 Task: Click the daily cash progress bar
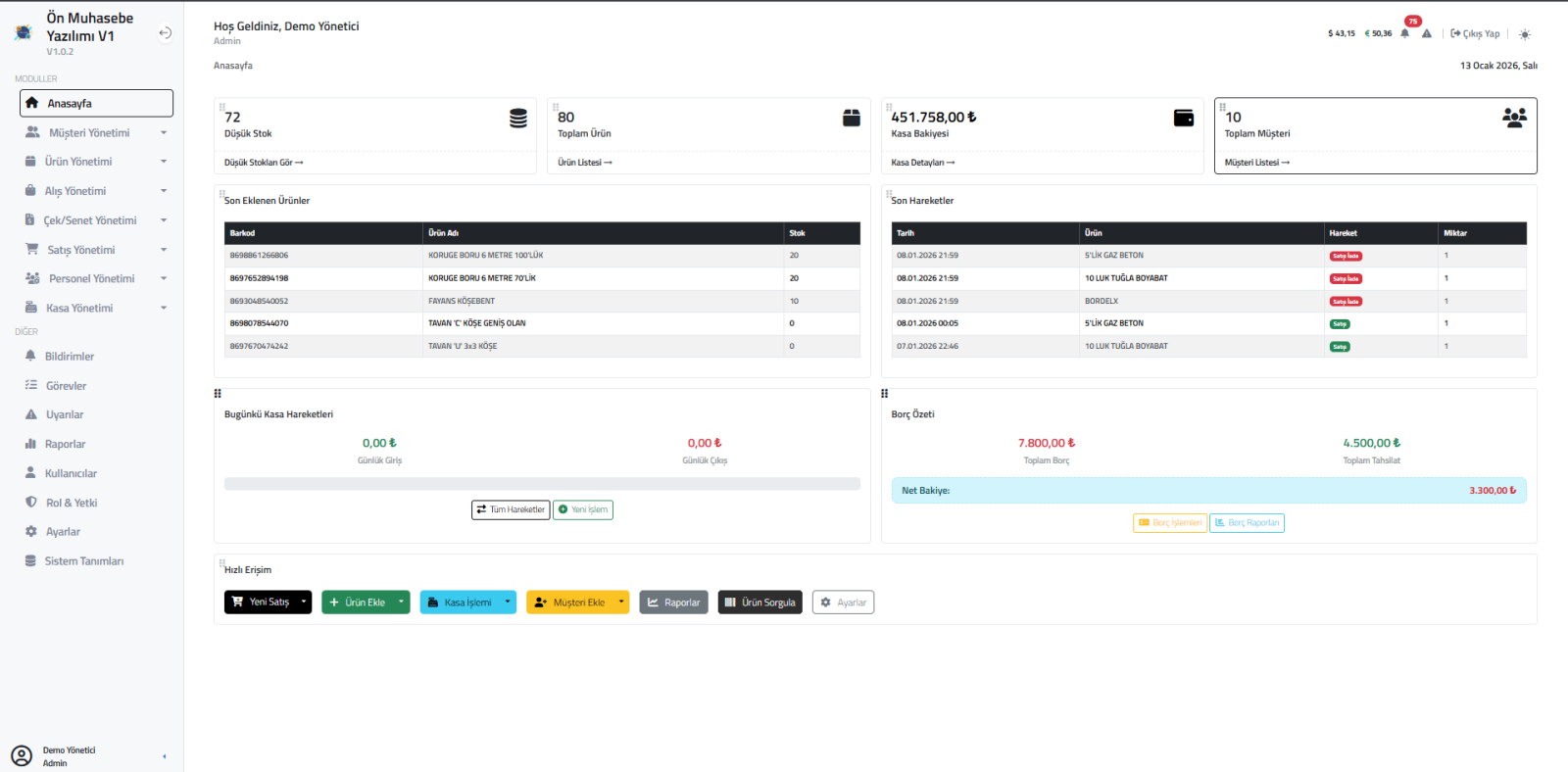[x=542, y=484]
